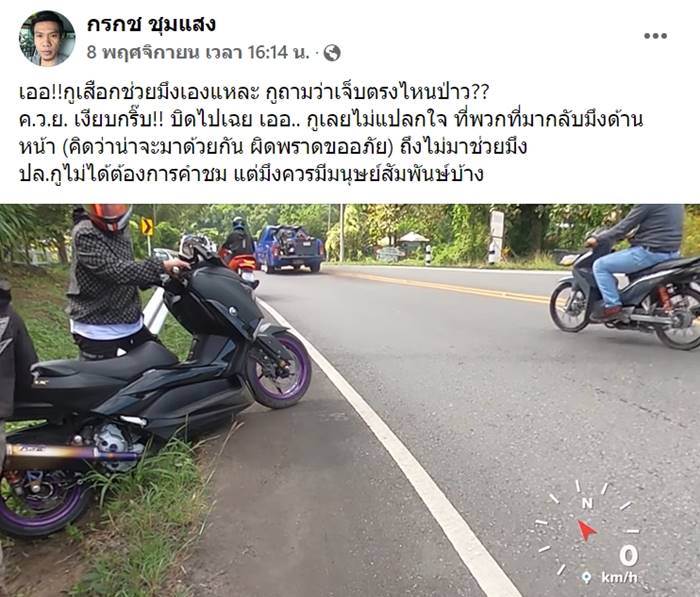This screenshot has width=700, height=597.
Task: Click the first line of post text
Action: [x=254, y=92]
